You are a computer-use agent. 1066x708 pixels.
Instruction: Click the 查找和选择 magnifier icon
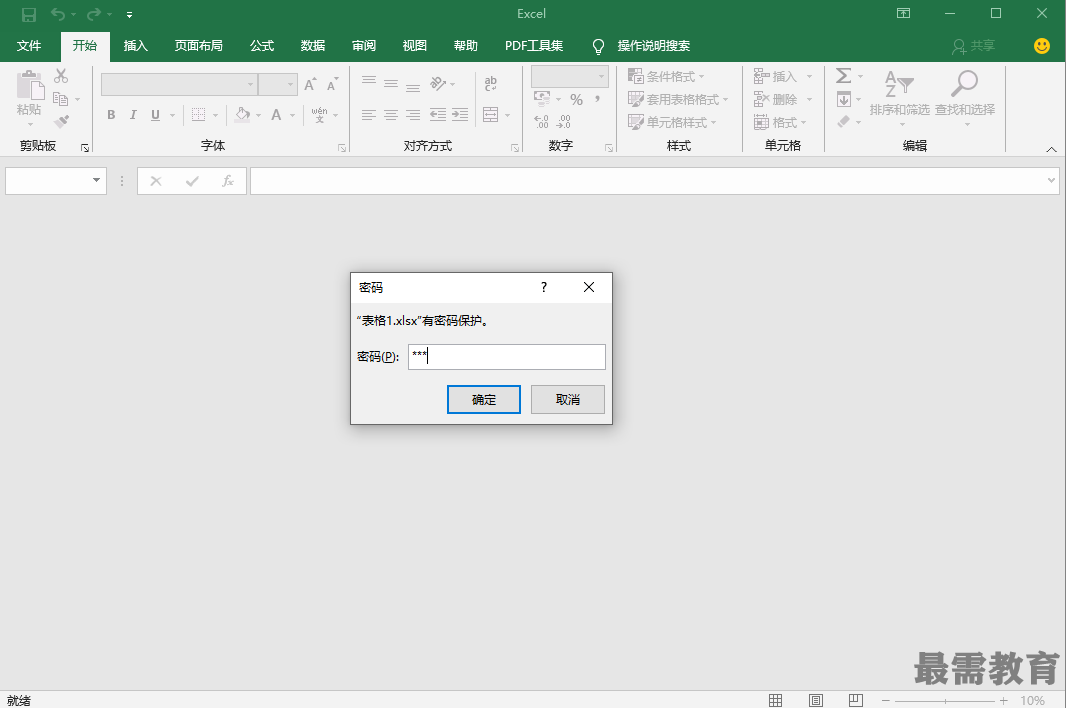[964, 84]
